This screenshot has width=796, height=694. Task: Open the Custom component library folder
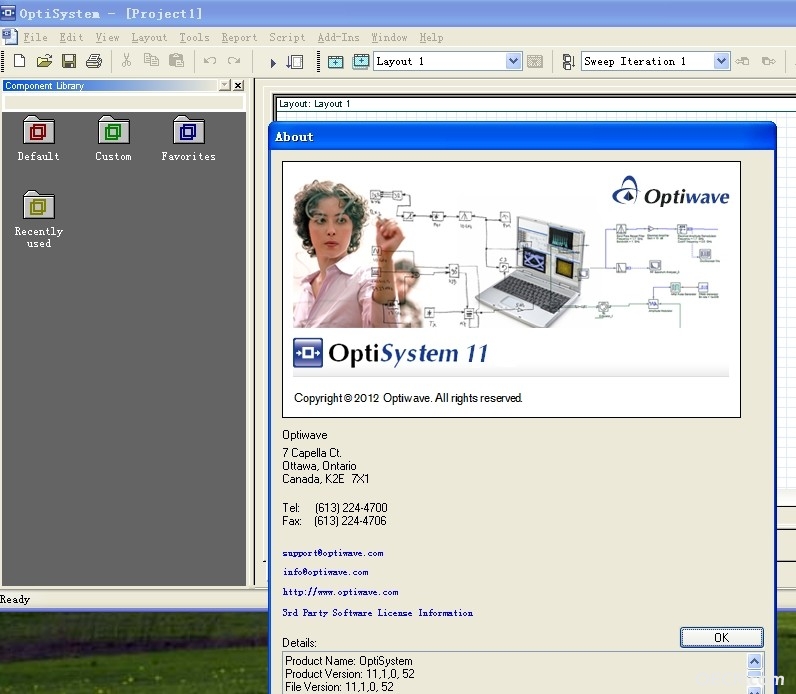point(113,138)
